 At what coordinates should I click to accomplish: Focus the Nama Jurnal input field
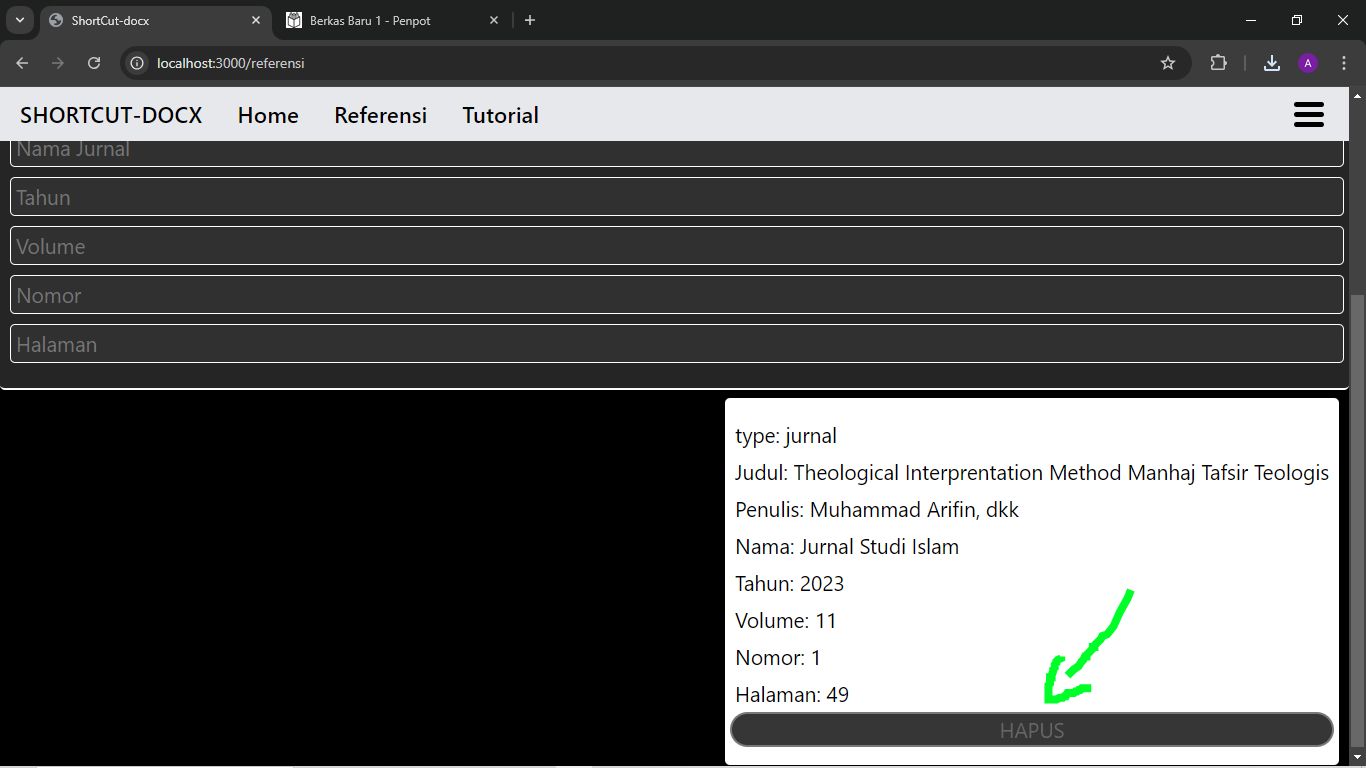tap(677, 153)
